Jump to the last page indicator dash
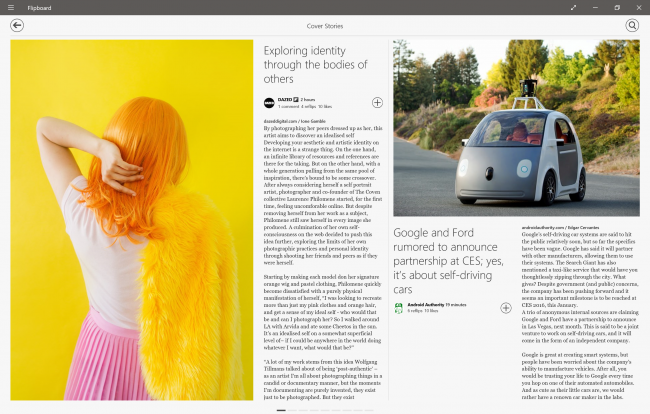This screenshot has width=650, height=414. click(x=369, y=410)
